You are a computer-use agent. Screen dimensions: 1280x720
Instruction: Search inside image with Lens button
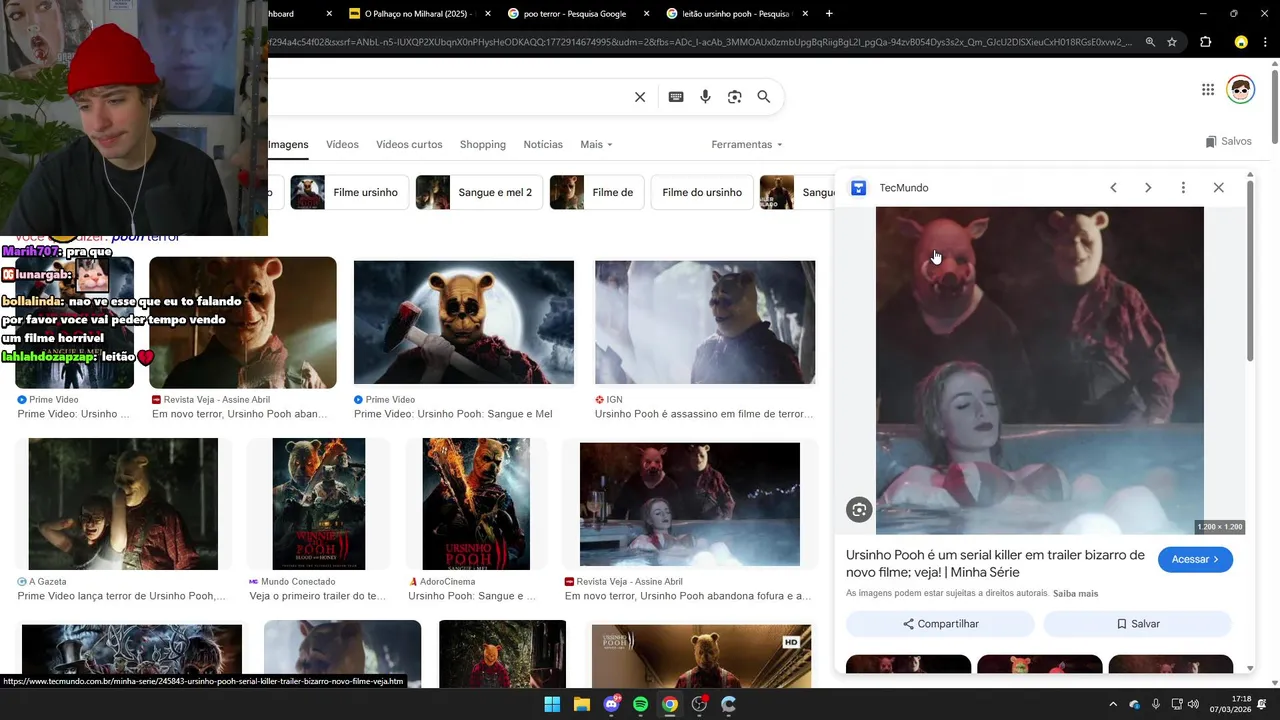pos(859,510)
